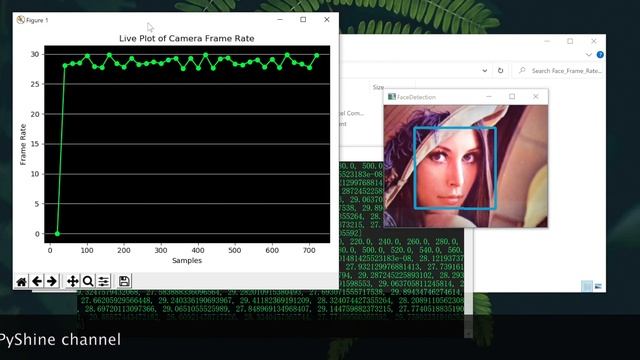This screenshot has height=360, width=640.
Task: Open the Explorer address bar history dropdown
Action: pos(484,71)
